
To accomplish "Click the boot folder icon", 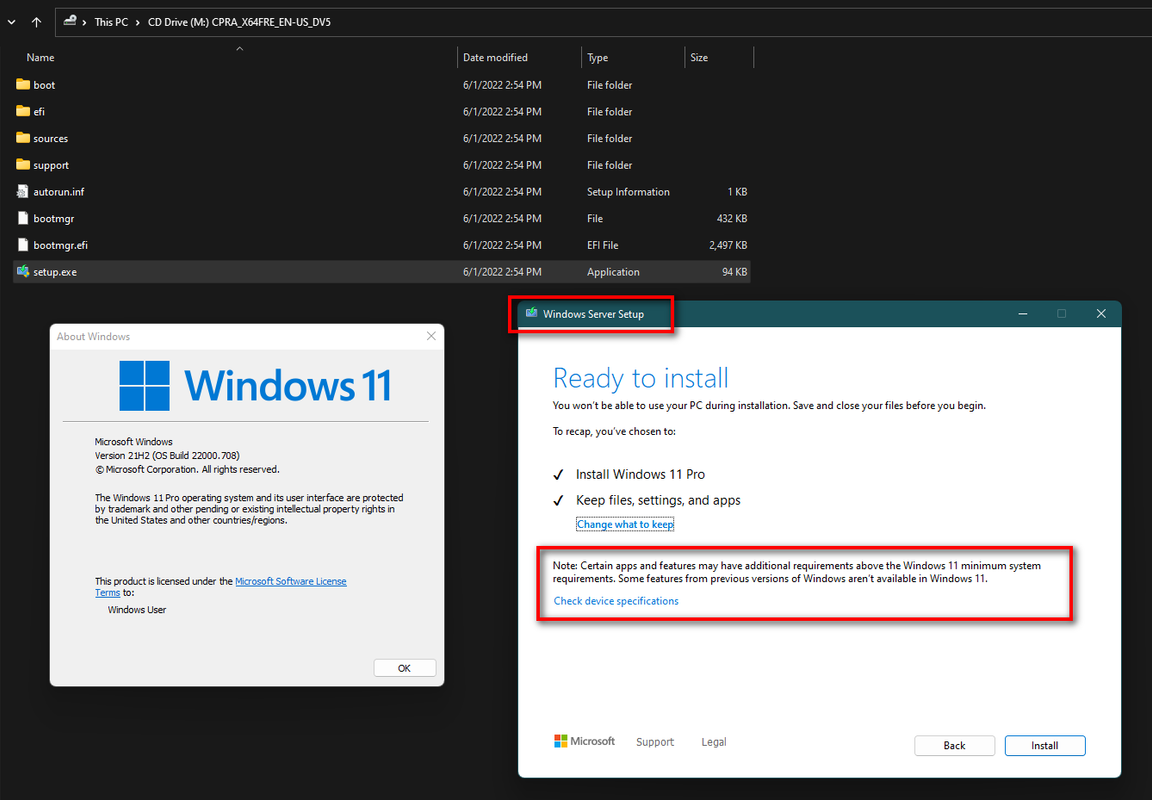I will point(23,84).
